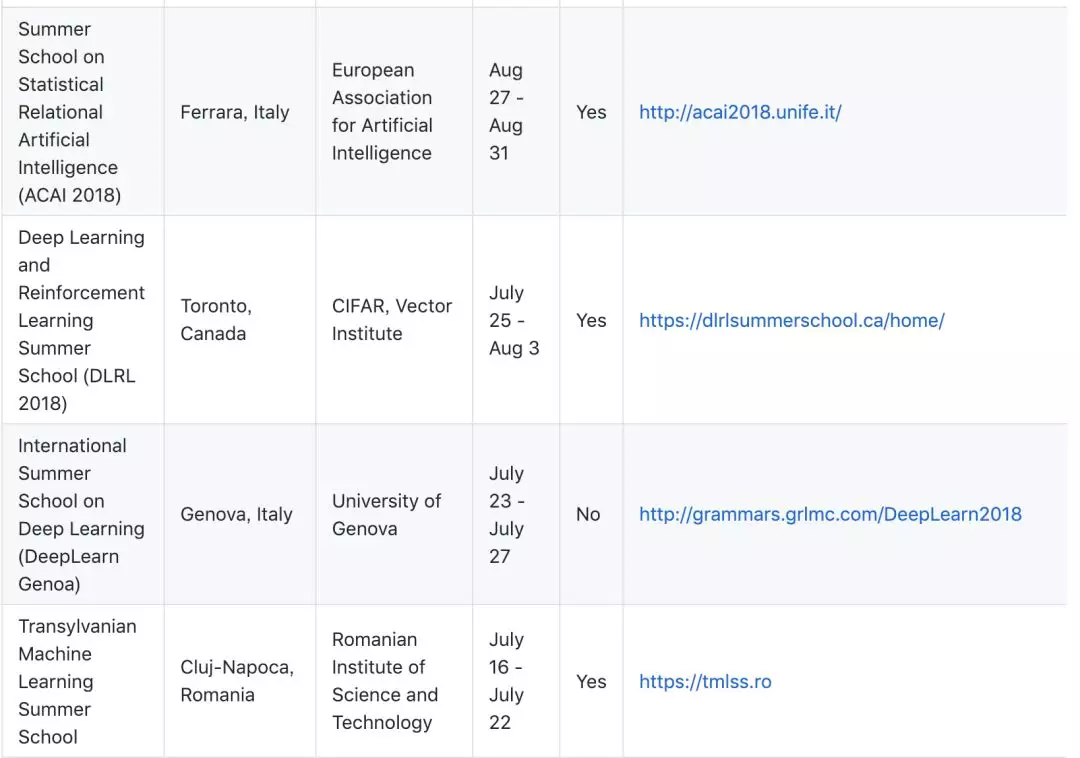Select the Ferrara, Italy location cell
Screen dimensions: 1080x758
(x=235, y=112)
